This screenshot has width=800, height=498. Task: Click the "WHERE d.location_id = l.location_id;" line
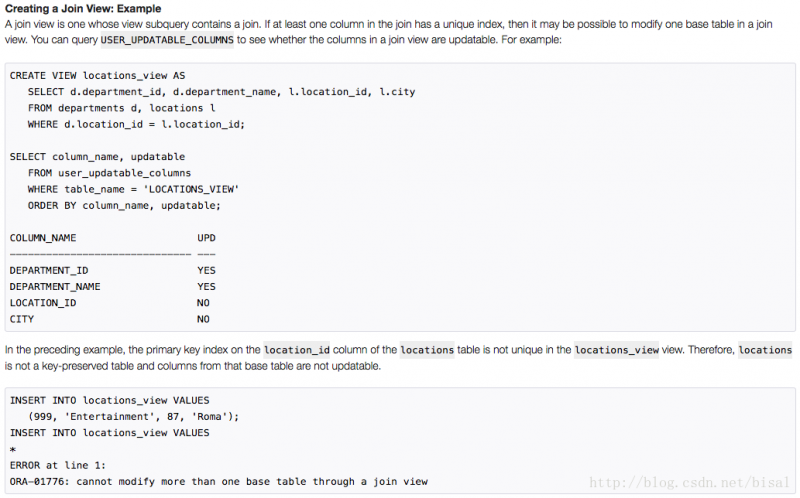tap(136, 124)
